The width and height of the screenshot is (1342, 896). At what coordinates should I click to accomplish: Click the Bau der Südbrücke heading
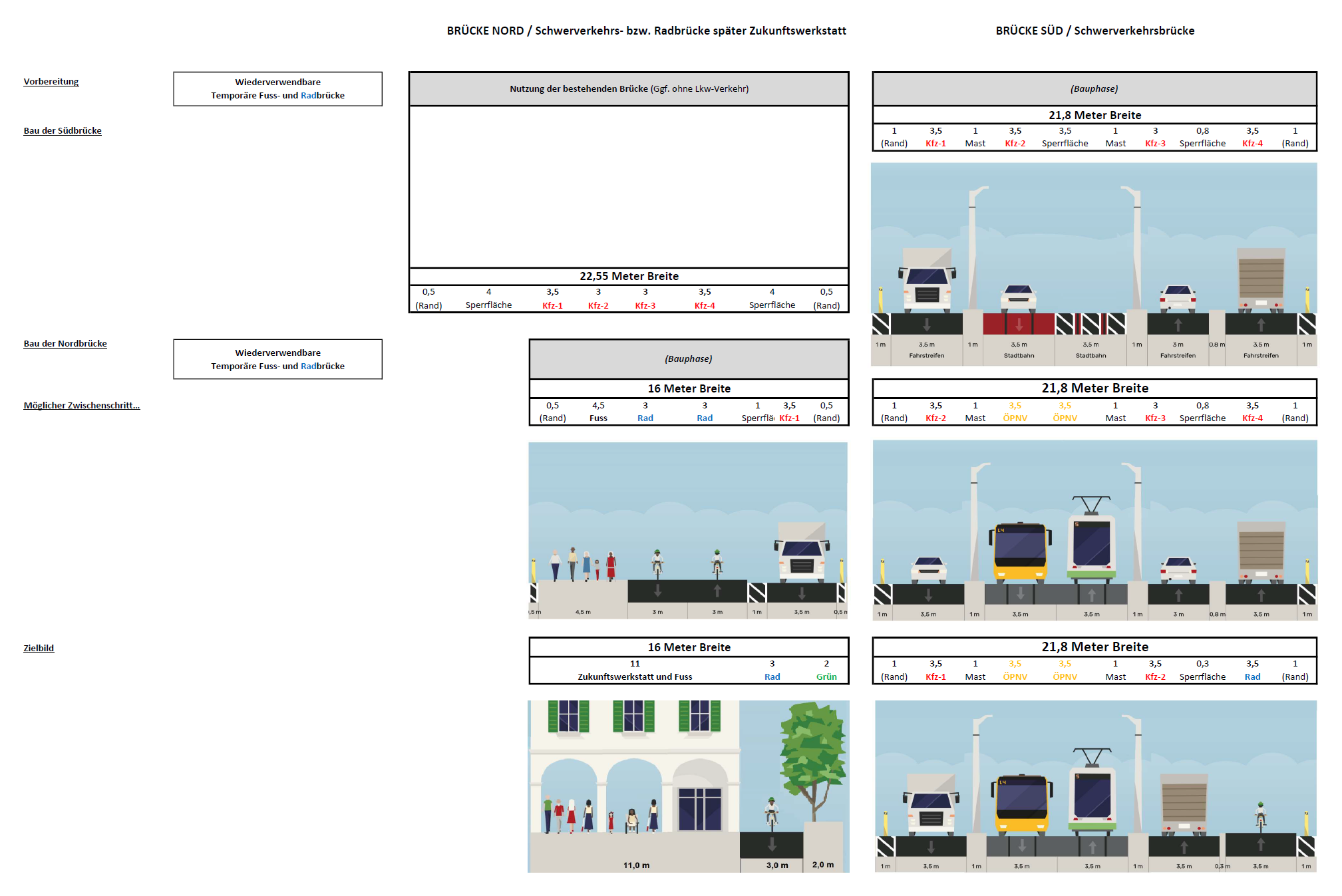[63, 131]
